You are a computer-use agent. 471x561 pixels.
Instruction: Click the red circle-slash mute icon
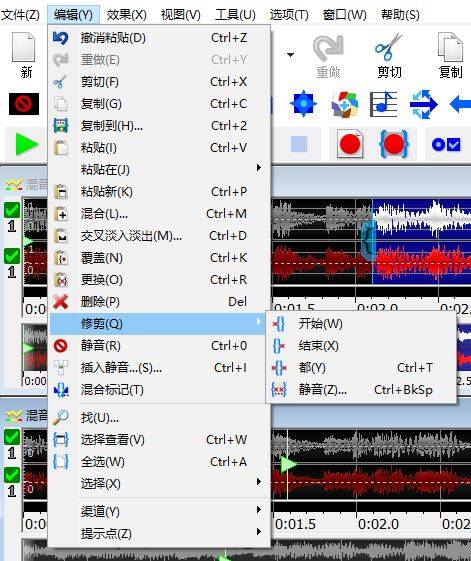pyautogui.click(x=24, y=104)
